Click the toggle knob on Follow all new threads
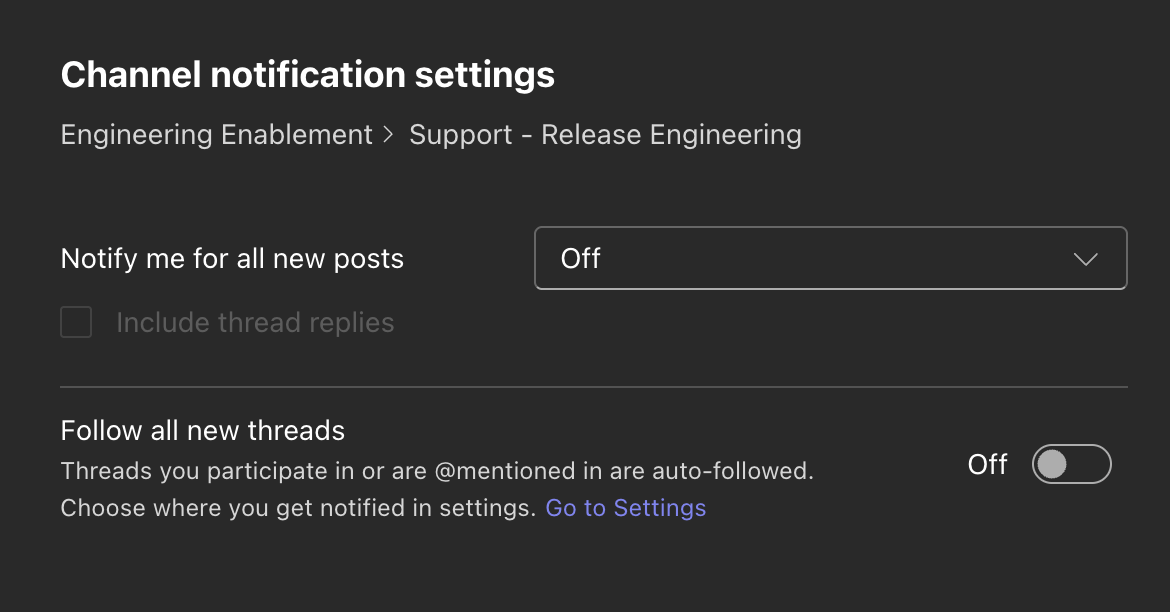1170x612 pixels. tap(1053, 464)
